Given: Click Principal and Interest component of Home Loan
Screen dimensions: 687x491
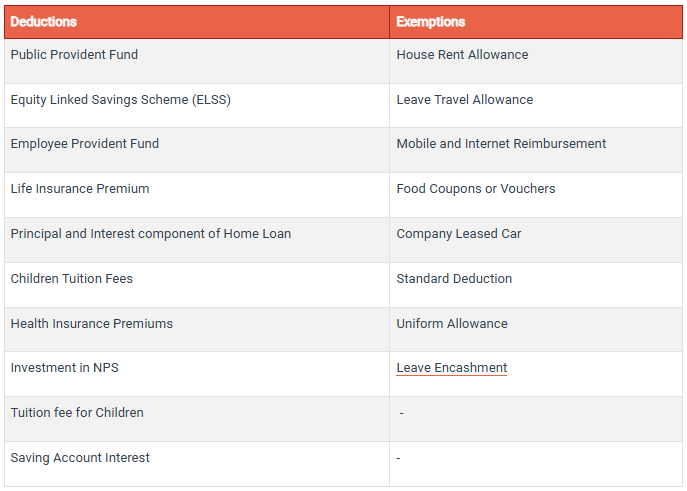Looking at the screenshot, I should click(x=150, y=234).
